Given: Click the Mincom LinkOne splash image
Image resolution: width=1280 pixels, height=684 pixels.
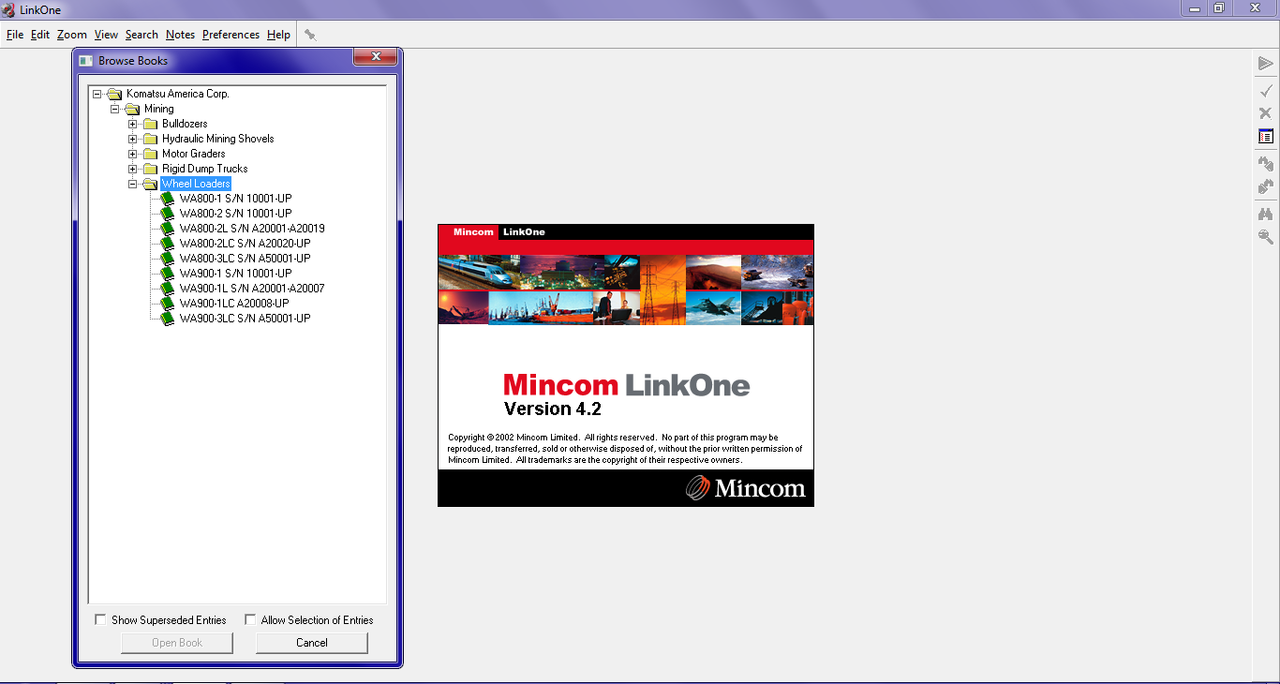Looking at the screenshot, I should point(626,365).
